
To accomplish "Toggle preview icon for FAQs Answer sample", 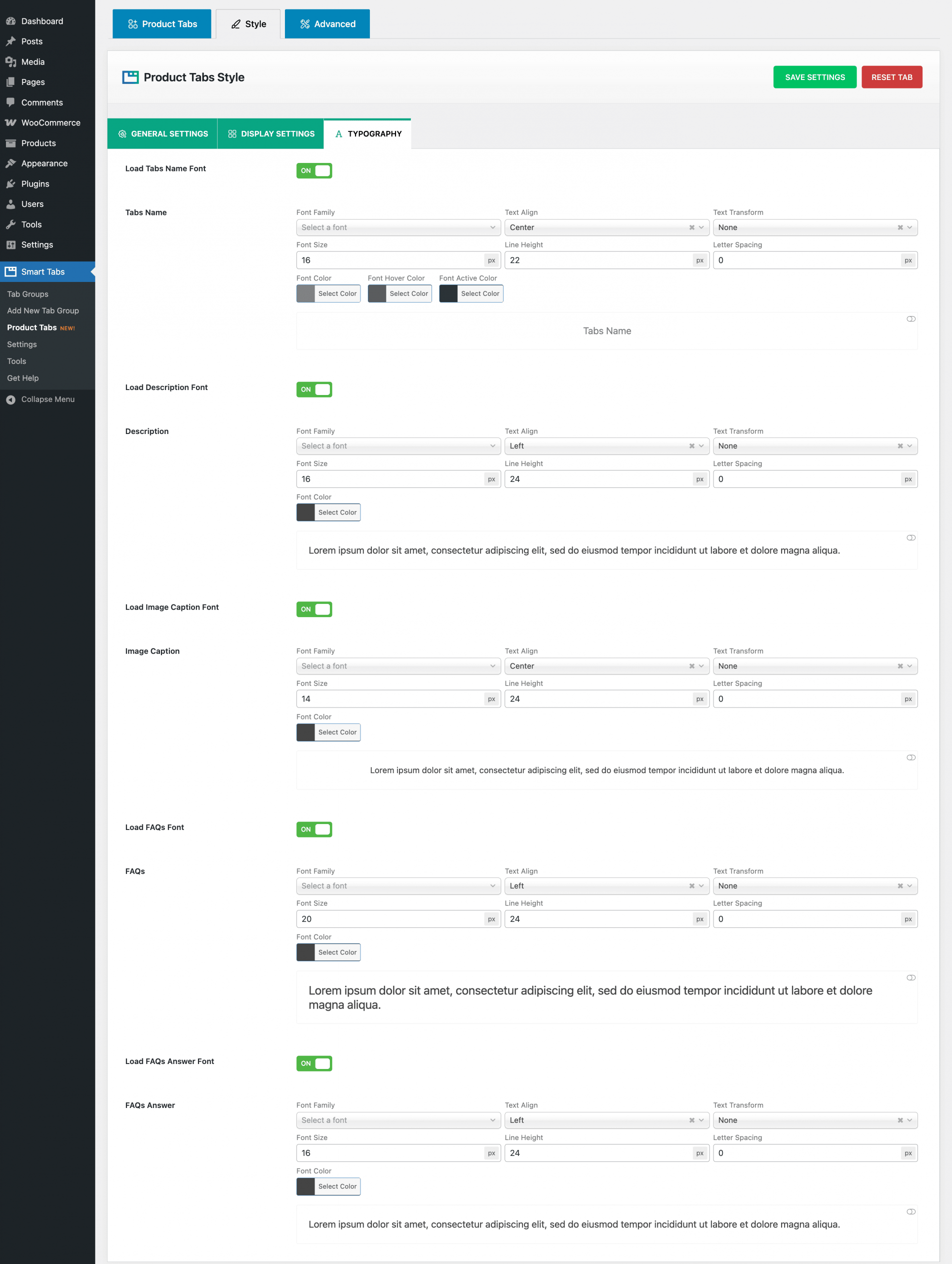I will (x=911, y=1212).
